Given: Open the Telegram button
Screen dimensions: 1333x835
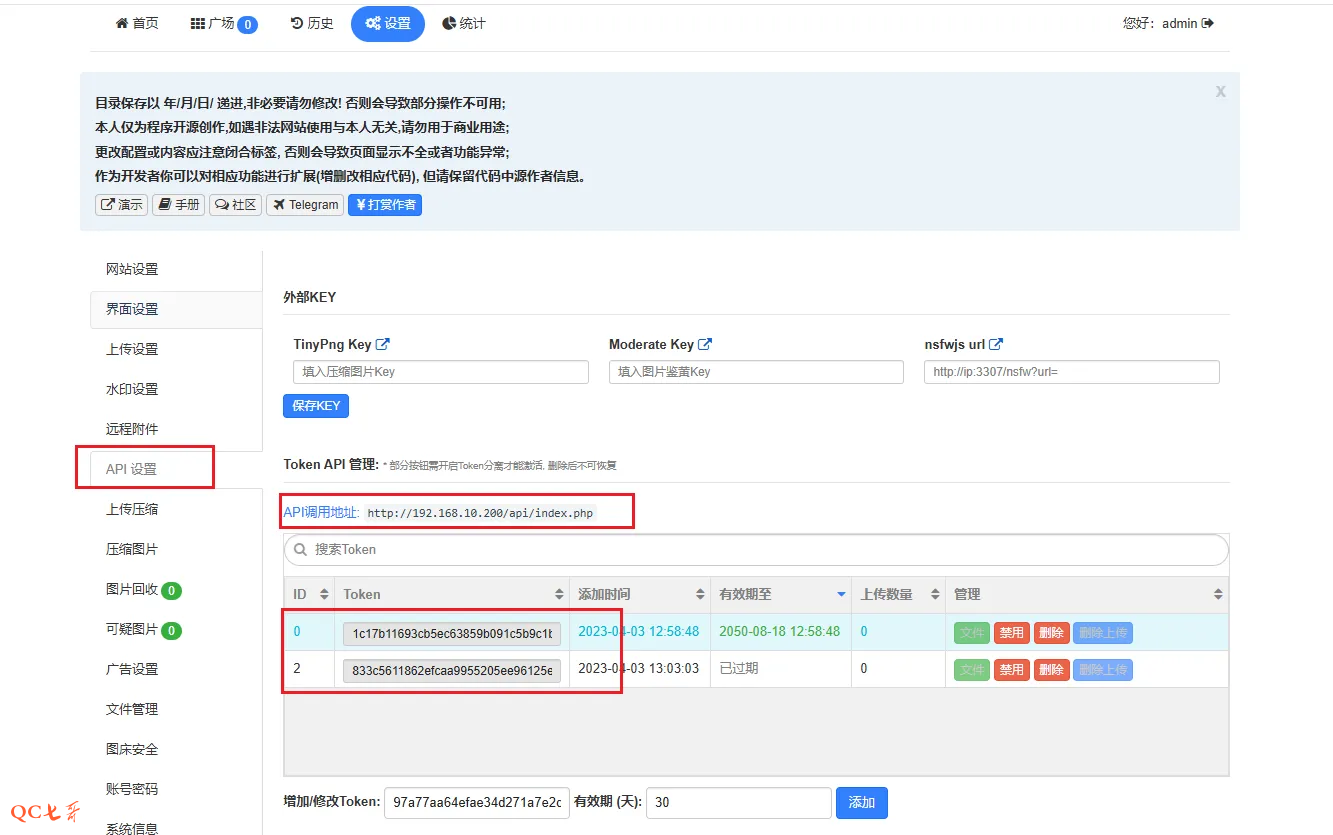Looking at the screenshot, I should (x=305, y=205).
